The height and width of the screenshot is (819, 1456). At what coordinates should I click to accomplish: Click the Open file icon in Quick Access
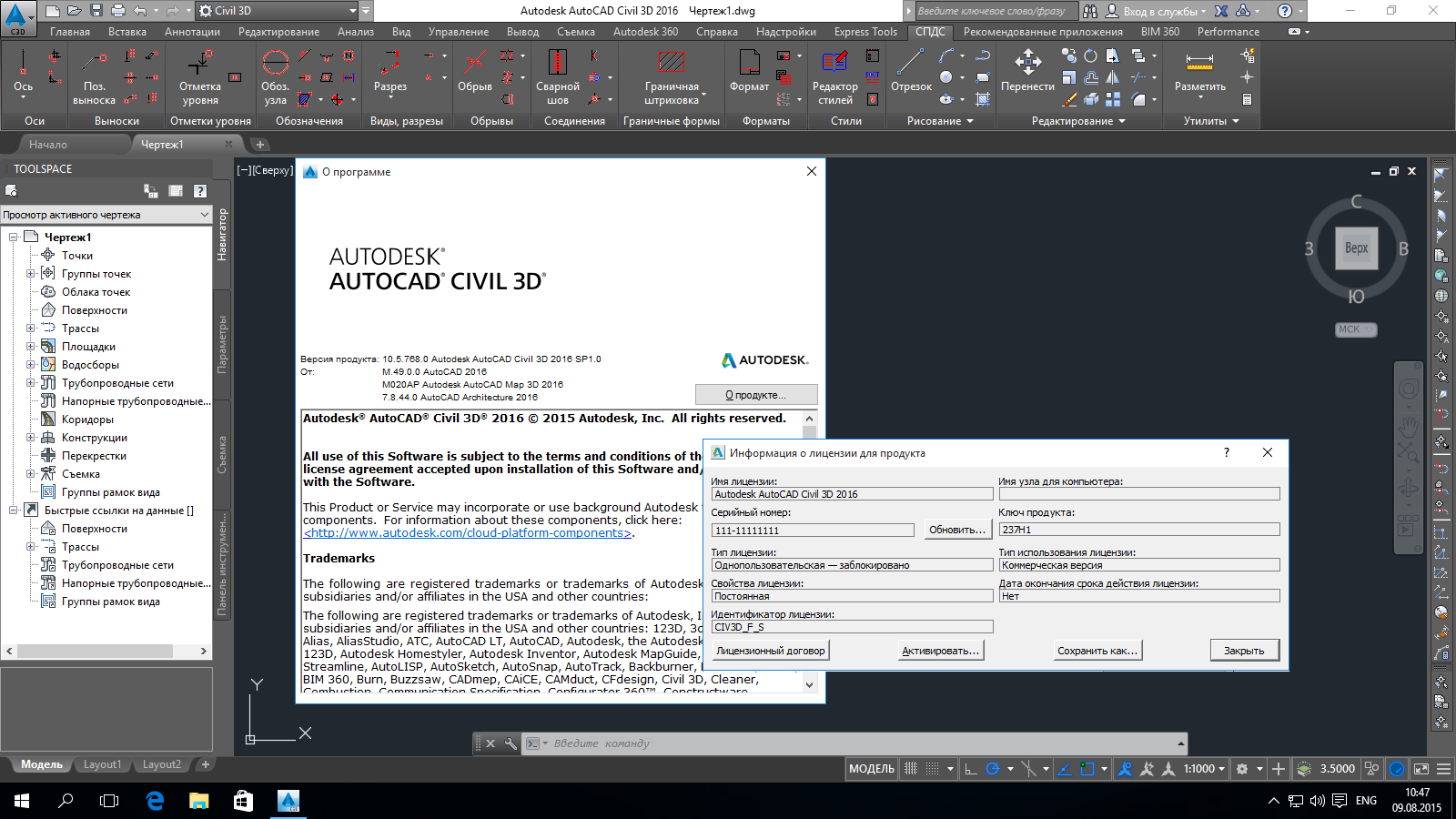tap(74, 11)
